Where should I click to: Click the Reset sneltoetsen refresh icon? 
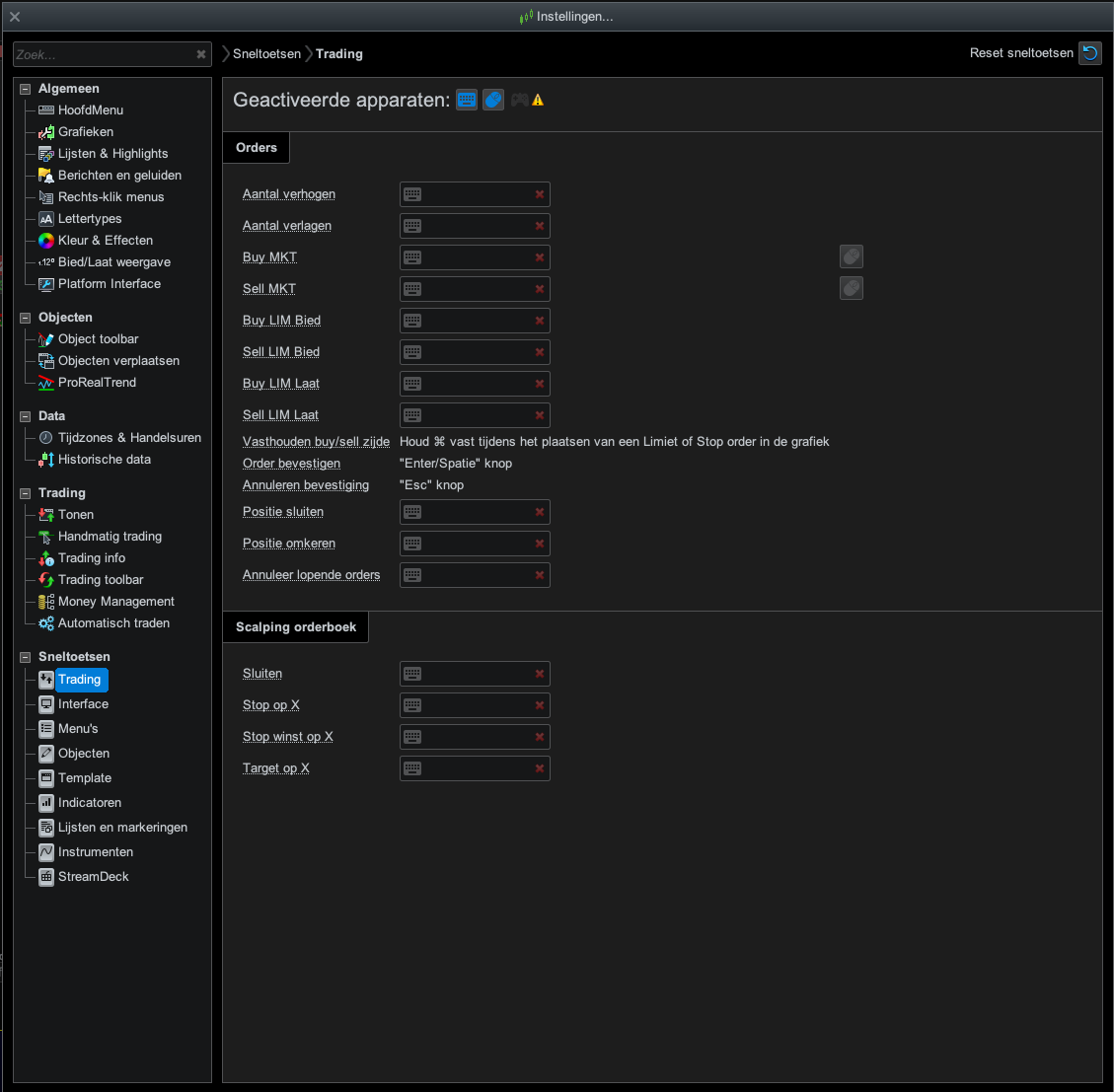1090,53
